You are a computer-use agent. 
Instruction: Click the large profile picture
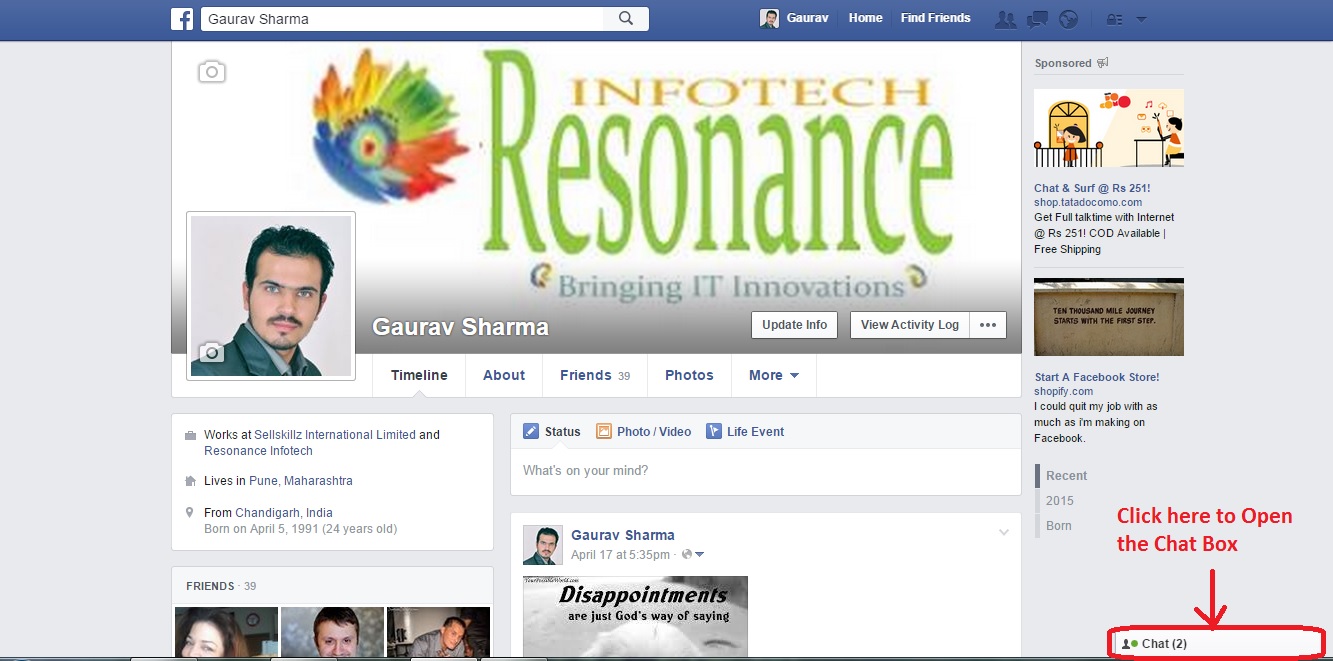(271, 296)
